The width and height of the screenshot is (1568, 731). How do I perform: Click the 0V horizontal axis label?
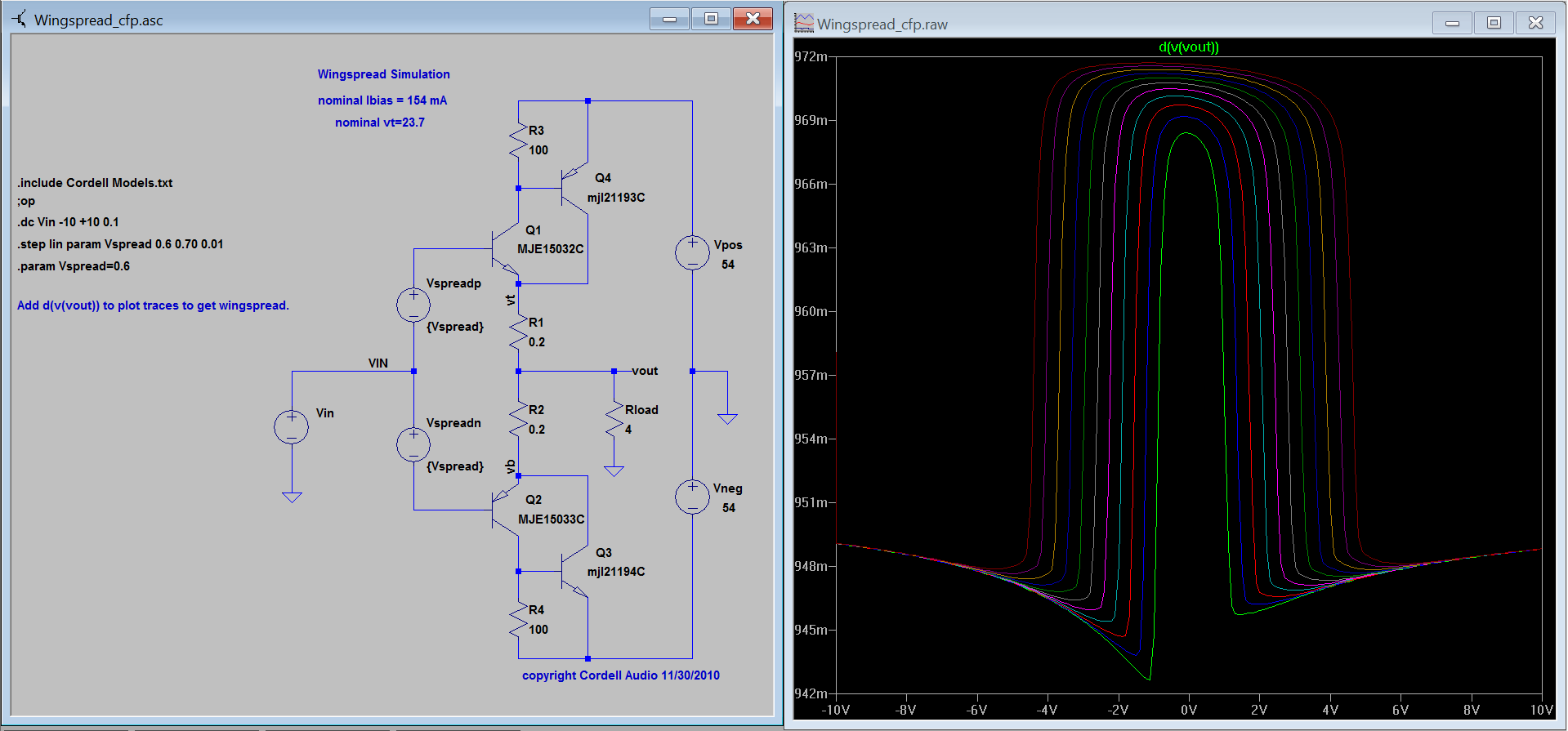click(1189, 710)
